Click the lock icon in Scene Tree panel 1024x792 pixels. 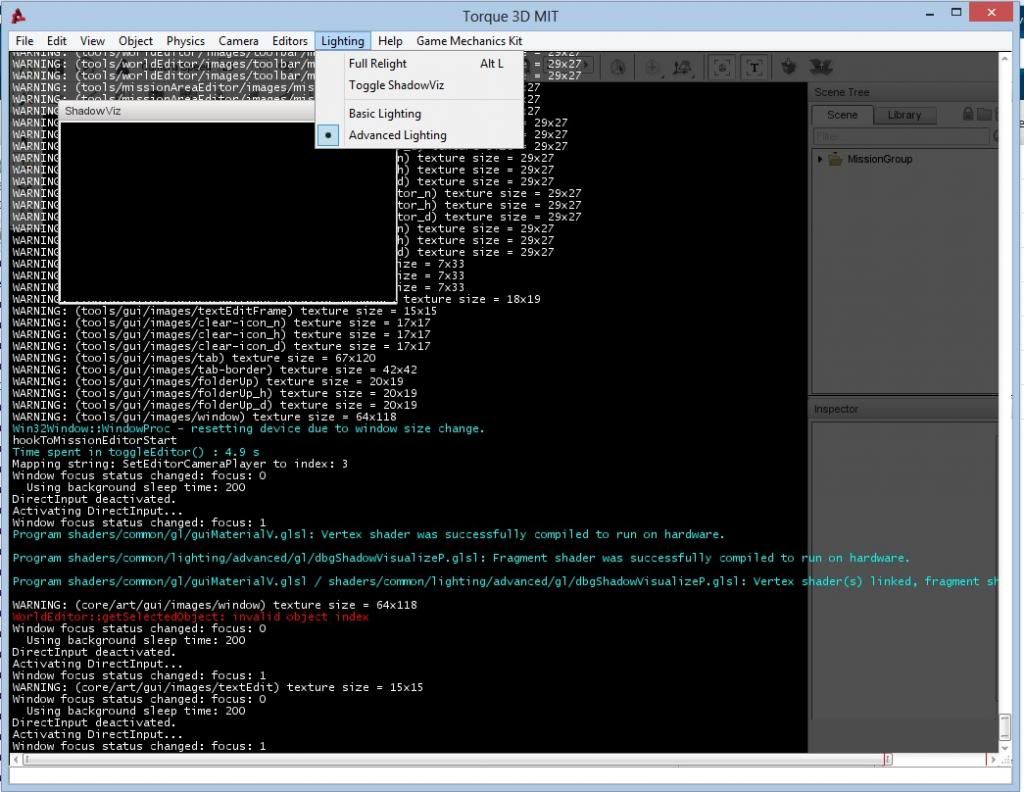(x=967, y=115)
